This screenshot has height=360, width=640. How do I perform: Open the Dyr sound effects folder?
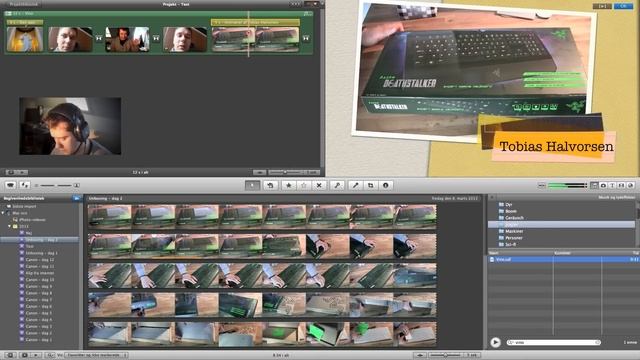click(x=509, y=204)
